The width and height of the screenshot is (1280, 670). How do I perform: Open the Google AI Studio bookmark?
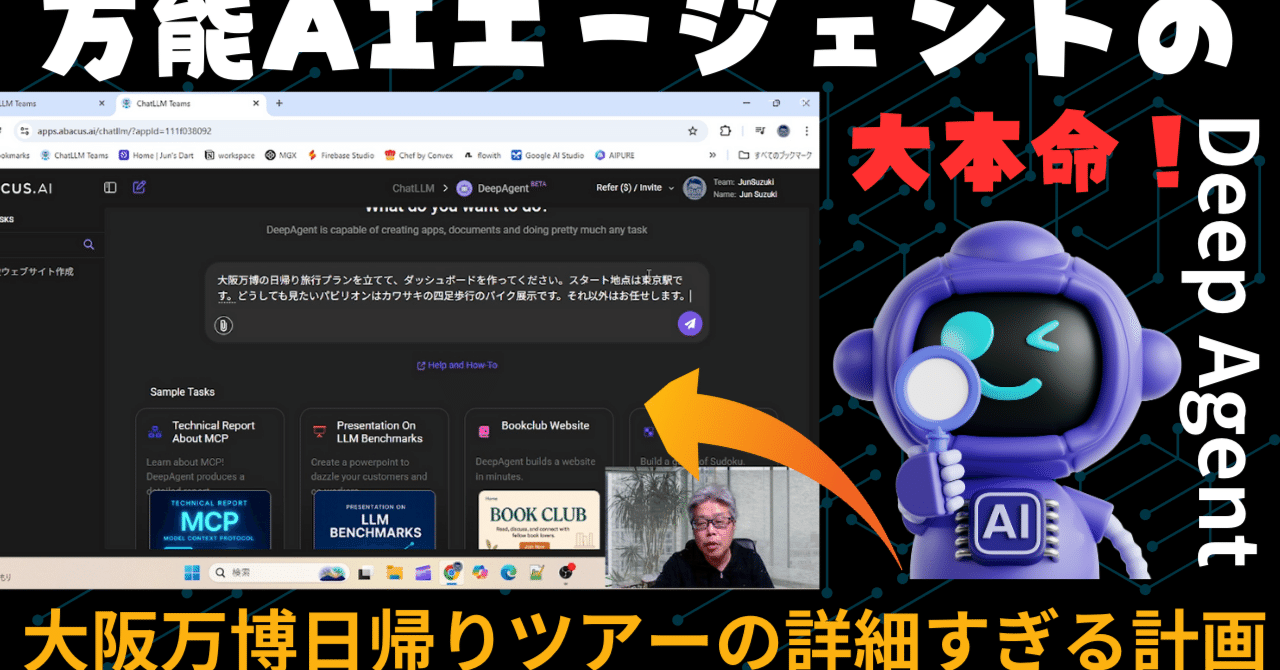(x=547, y=154)
